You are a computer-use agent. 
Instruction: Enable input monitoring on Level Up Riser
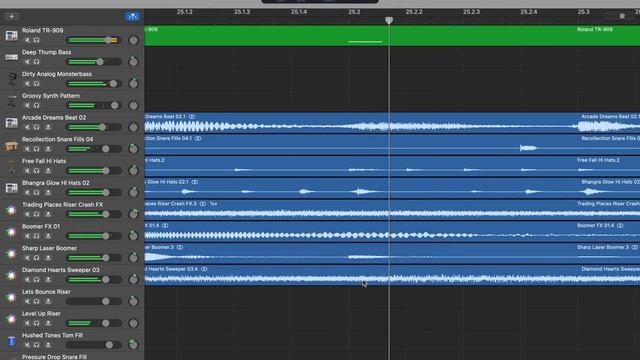pyautogui.click(x=48, y=323)
